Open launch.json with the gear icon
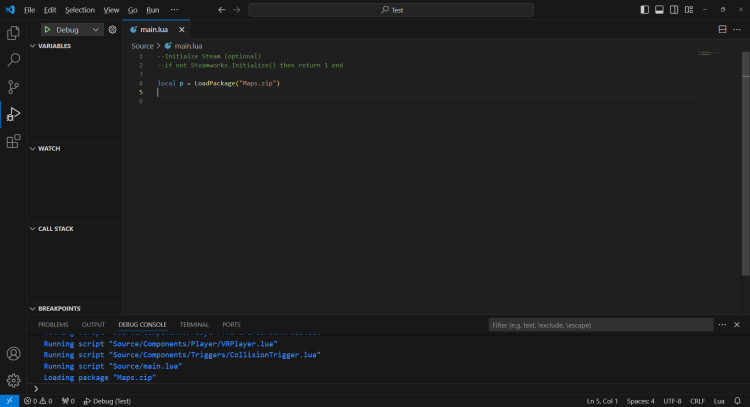This screenshot has height=407, width=750. pyautogui.click(x=113, y=30)
